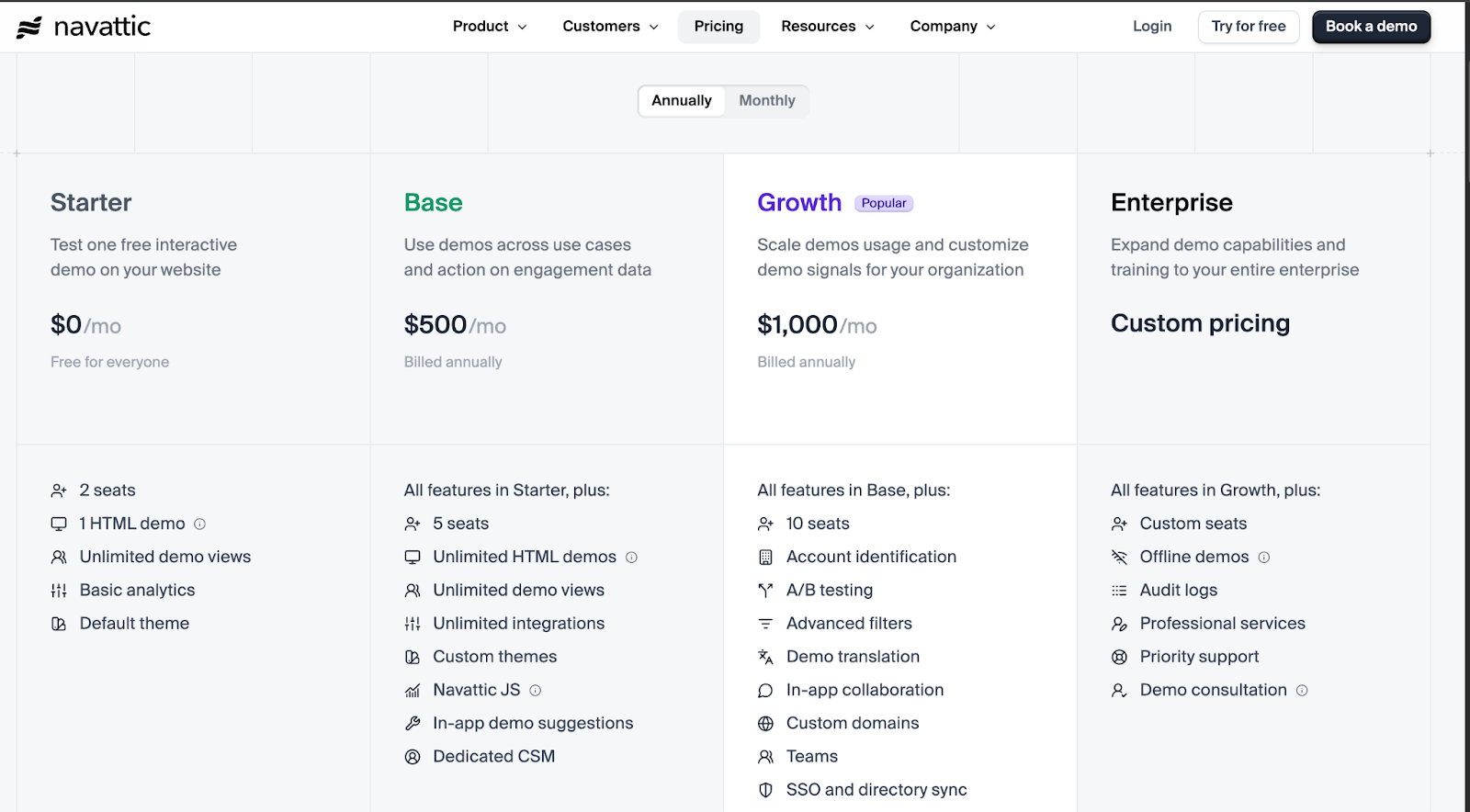This screenshot has height=812, width=1470.
Task: Click the shield icon beside SSO and directory sync
Action: click(765, 790)
